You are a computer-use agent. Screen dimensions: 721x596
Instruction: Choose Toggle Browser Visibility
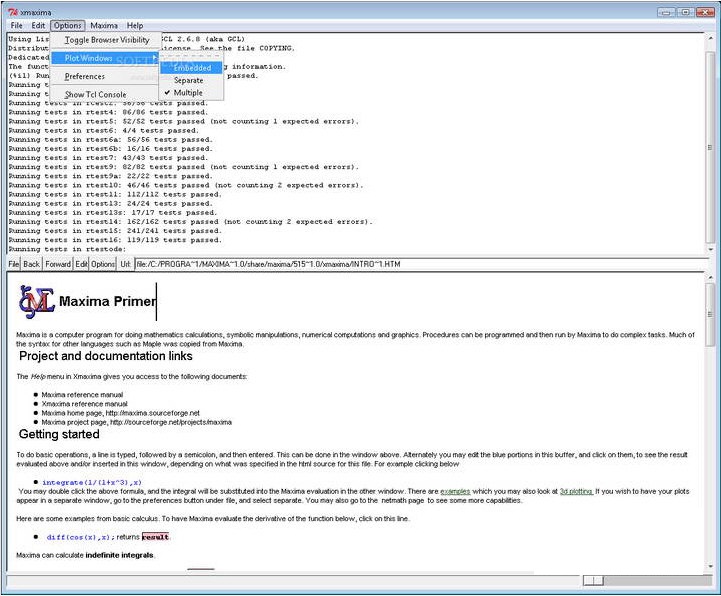click(x=107, y=40)
